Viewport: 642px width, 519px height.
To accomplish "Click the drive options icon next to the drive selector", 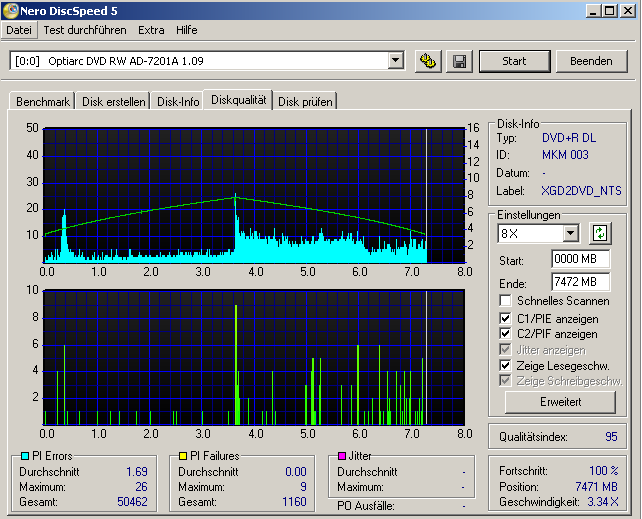I will point(428,61).
